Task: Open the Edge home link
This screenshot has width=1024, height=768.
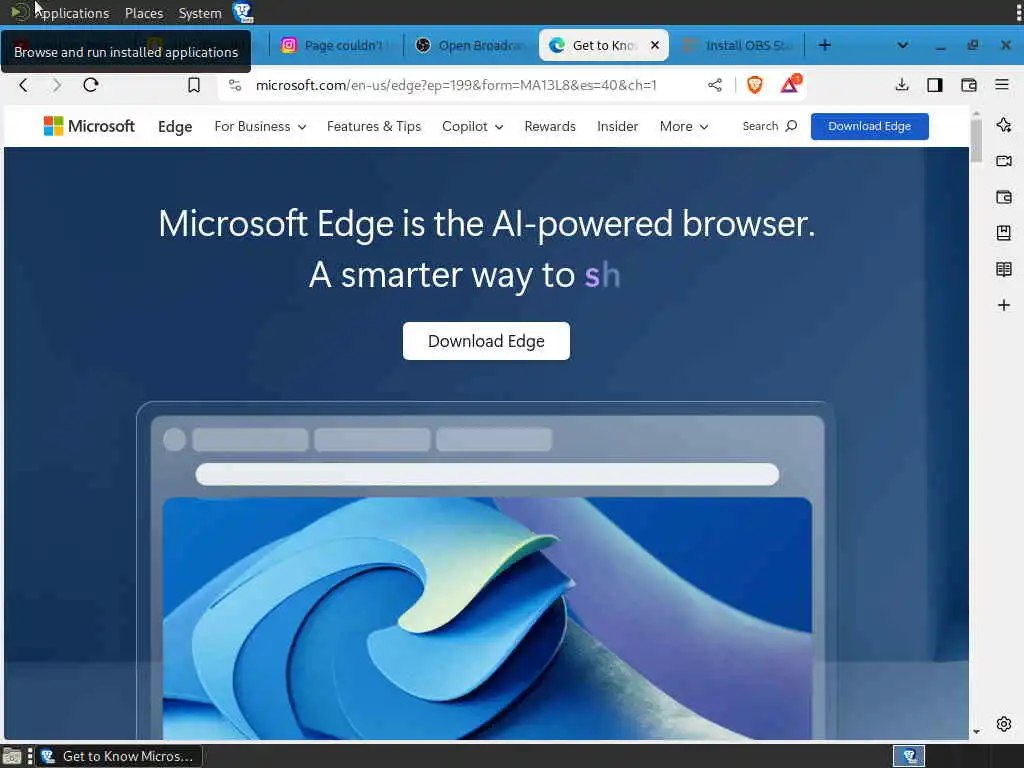Action: tap(175, 127)
